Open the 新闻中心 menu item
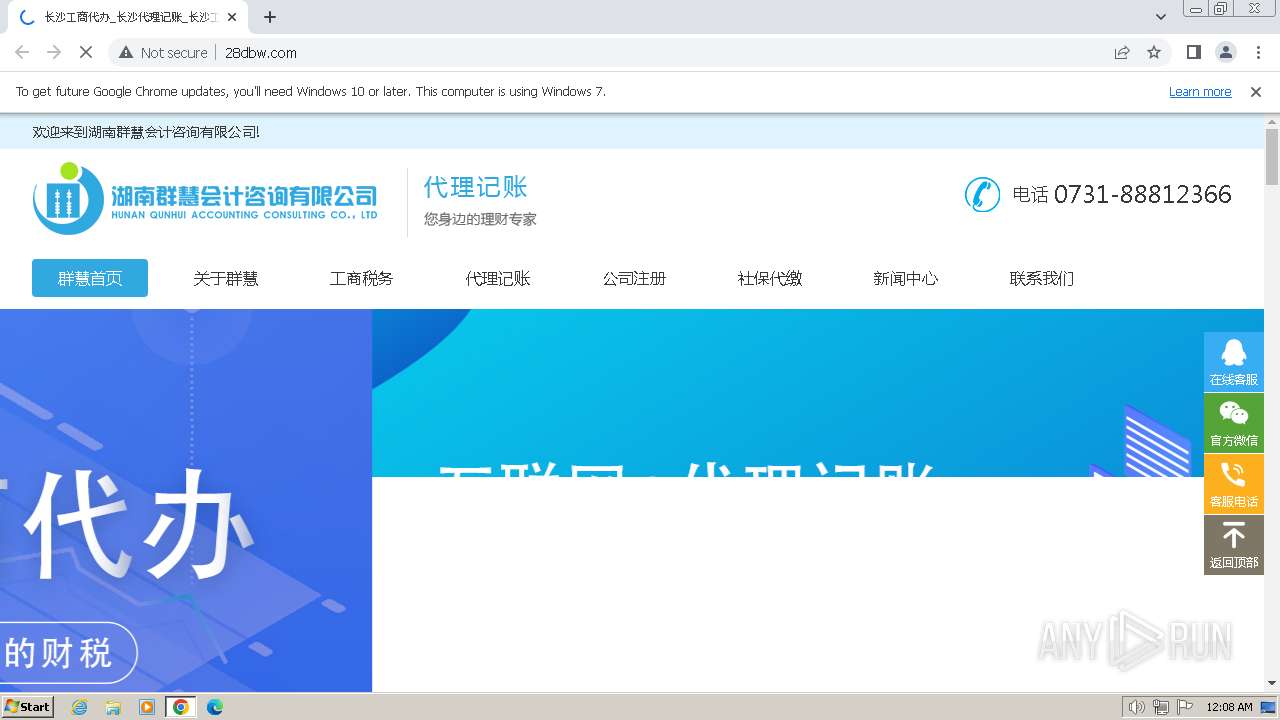This screenshot has width=1280, height=720. coord(906,278)
